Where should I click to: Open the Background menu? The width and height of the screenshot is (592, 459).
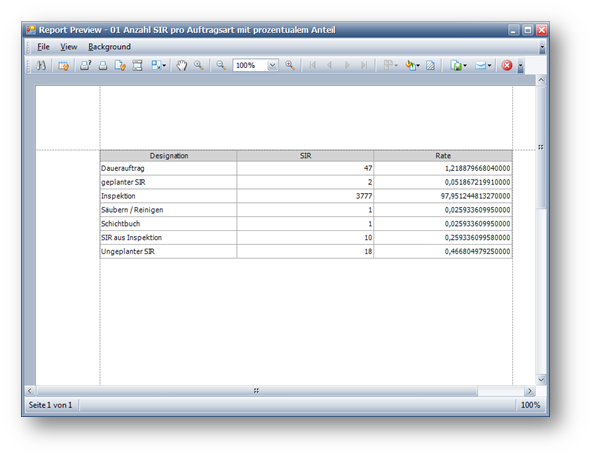point(109,47)
